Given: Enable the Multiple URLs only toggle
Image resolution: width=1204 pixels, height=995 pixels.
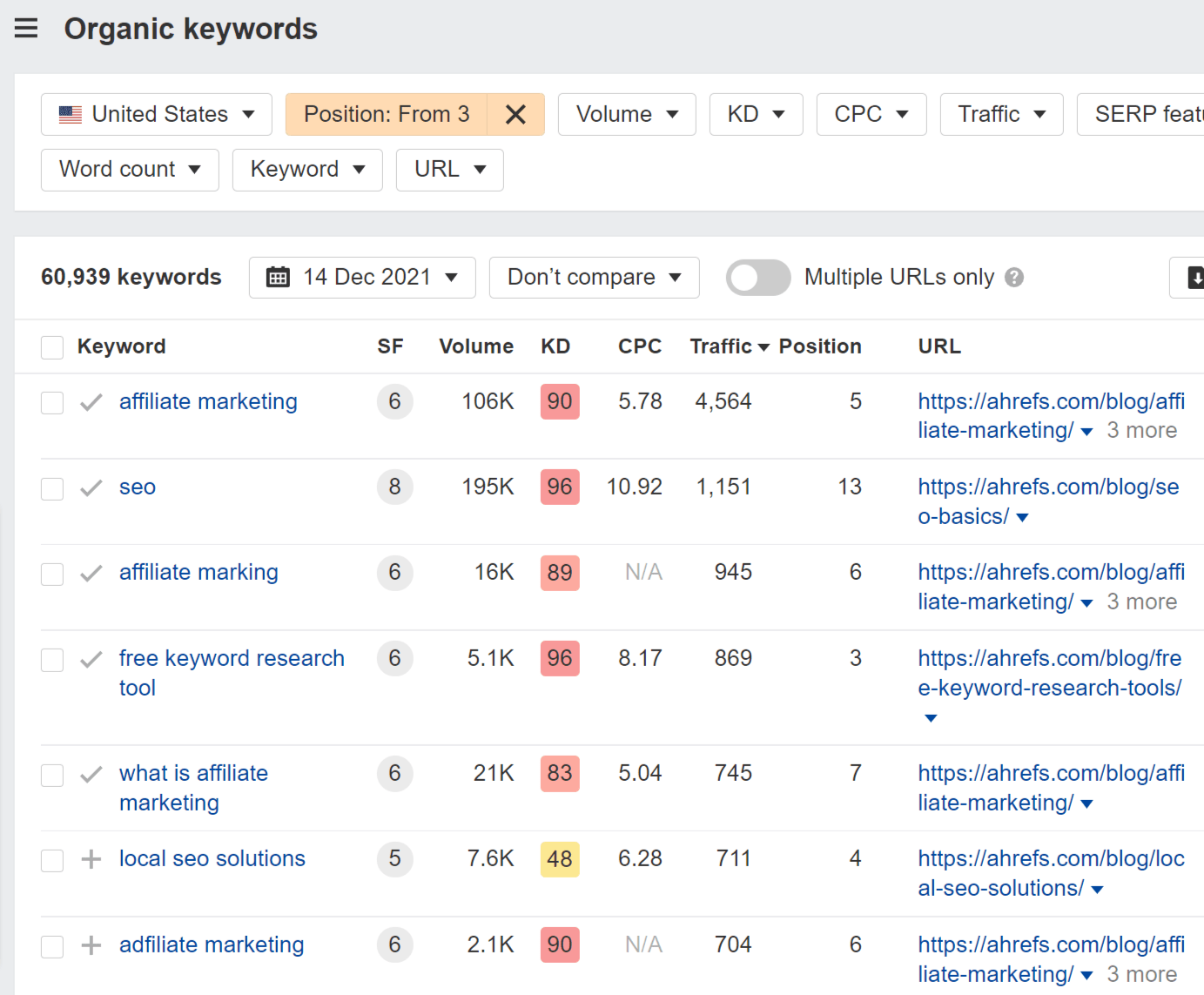Looking at the screenshot, I should pos(757,277).
